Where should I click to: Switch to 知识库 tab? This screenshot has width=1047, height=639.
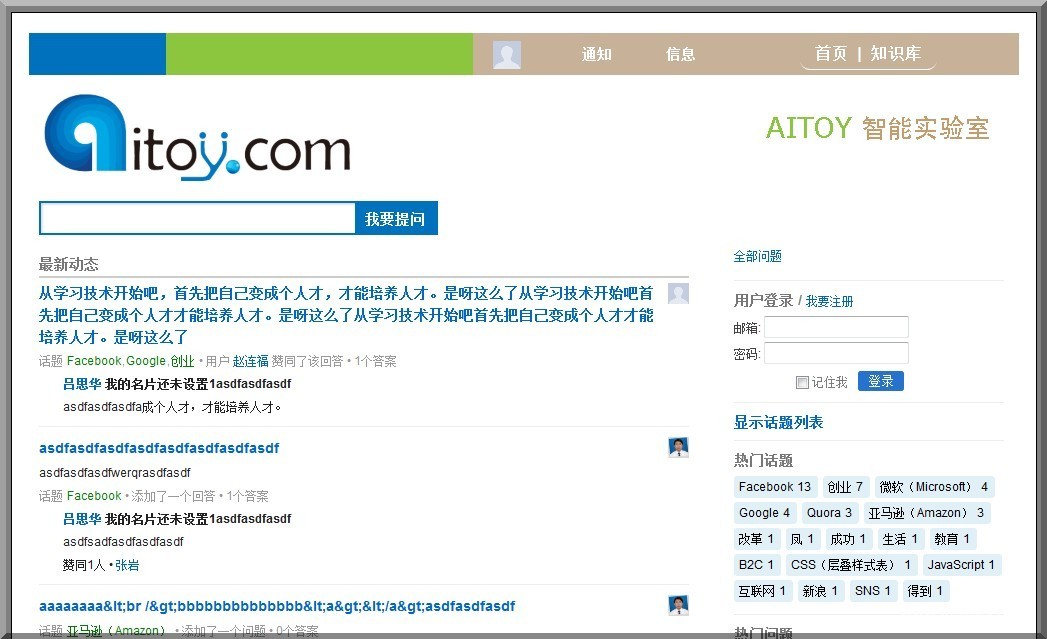(896, 54)
